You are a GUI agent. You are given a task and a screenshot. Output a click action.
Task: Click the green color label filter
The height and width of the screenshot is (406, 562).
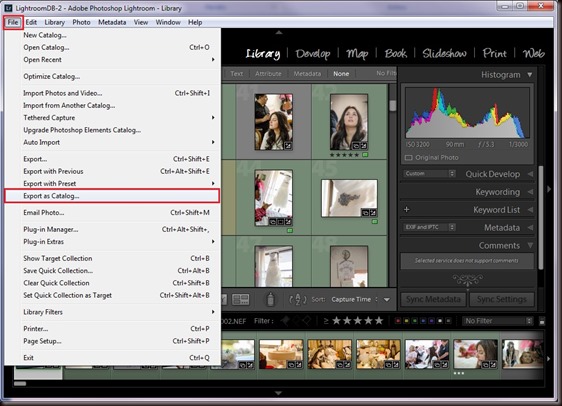click(x=415, y=321)
